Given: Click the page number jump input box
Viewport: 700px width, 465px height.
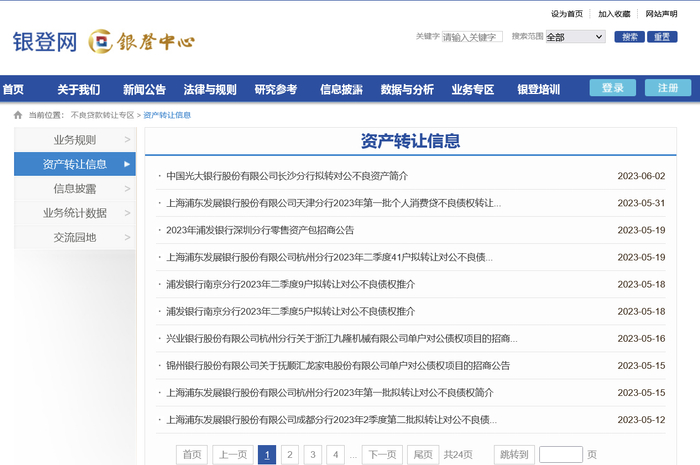Looking at the screenshot, I should click(560, 455).
